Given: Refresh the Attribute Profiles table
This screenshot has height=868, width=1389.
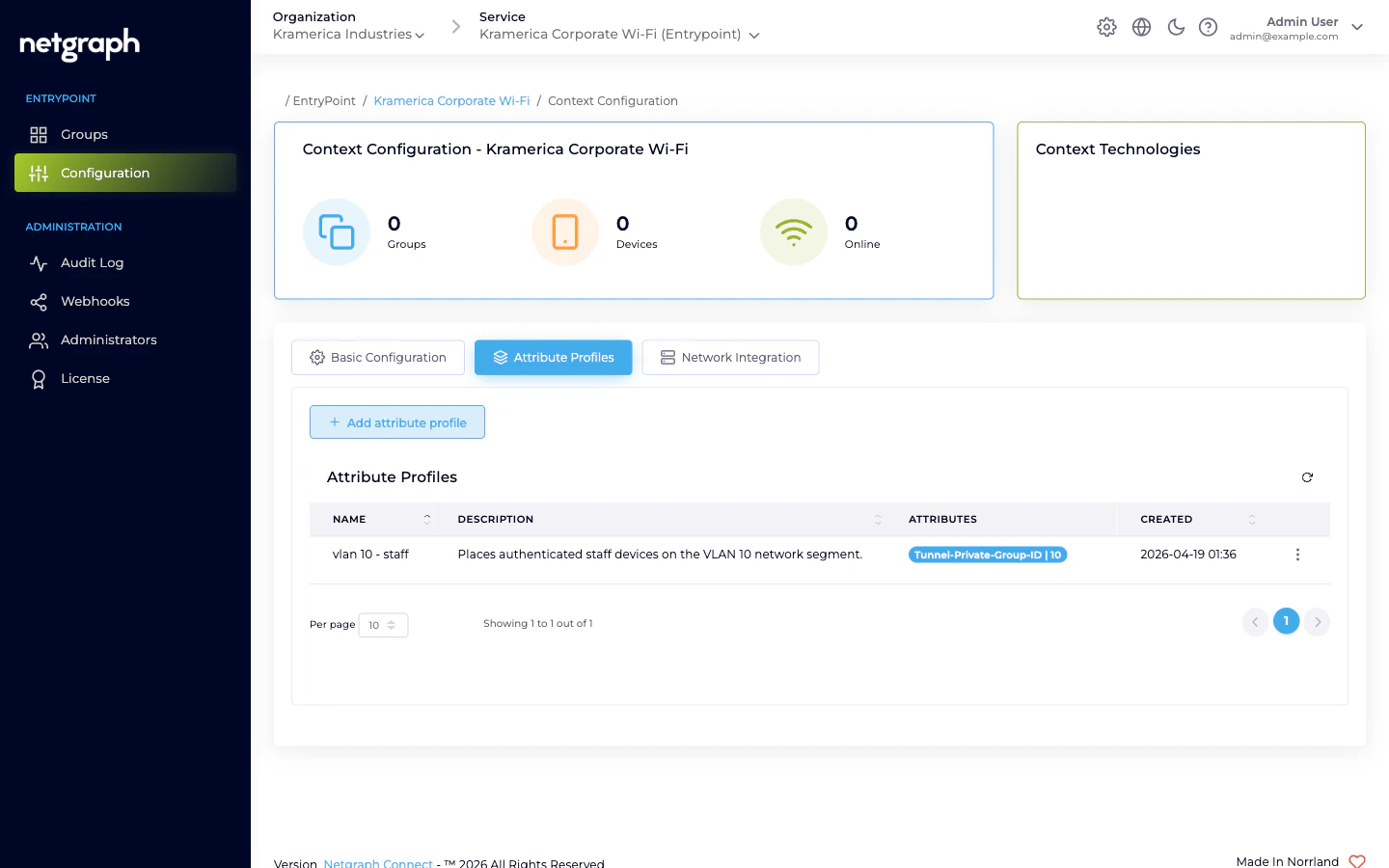Looking at the screenshot, I should pyautogui.click(x=1308, y=477).
